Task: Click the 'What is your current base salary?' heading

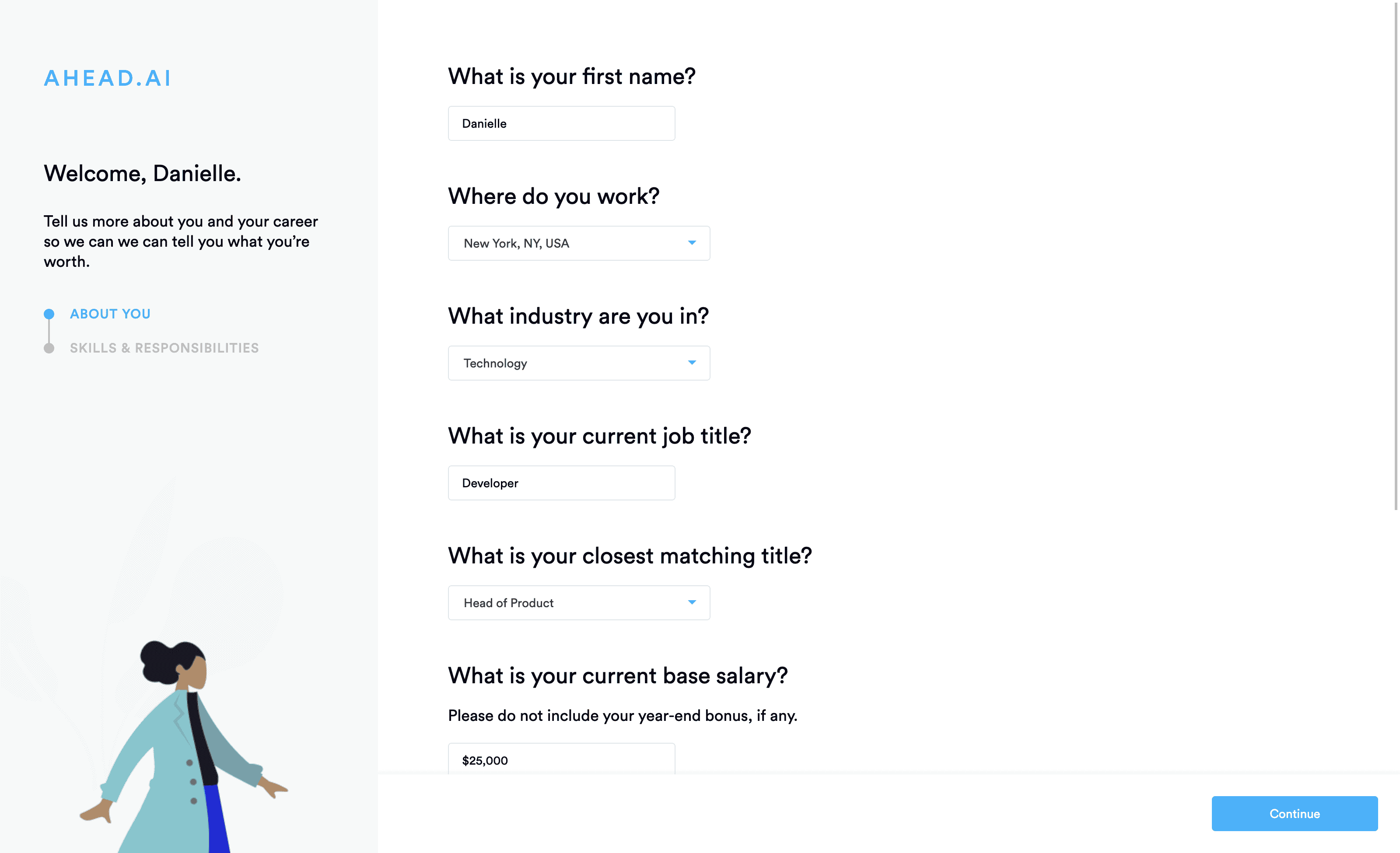Action: click(x=618, y=676)
